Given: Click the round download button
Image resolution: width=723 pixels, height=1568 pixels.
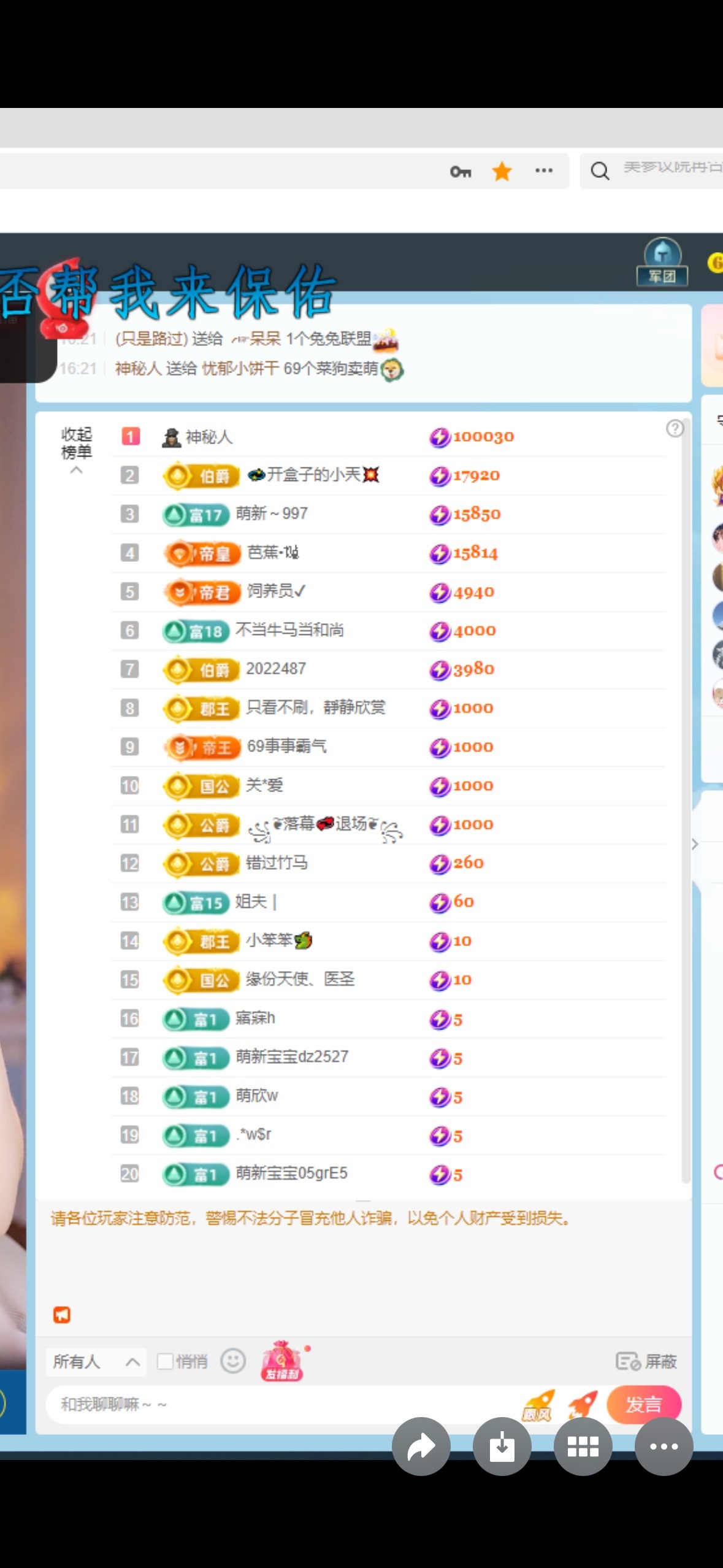Looking at the screenshot, I should (502, 1447).
